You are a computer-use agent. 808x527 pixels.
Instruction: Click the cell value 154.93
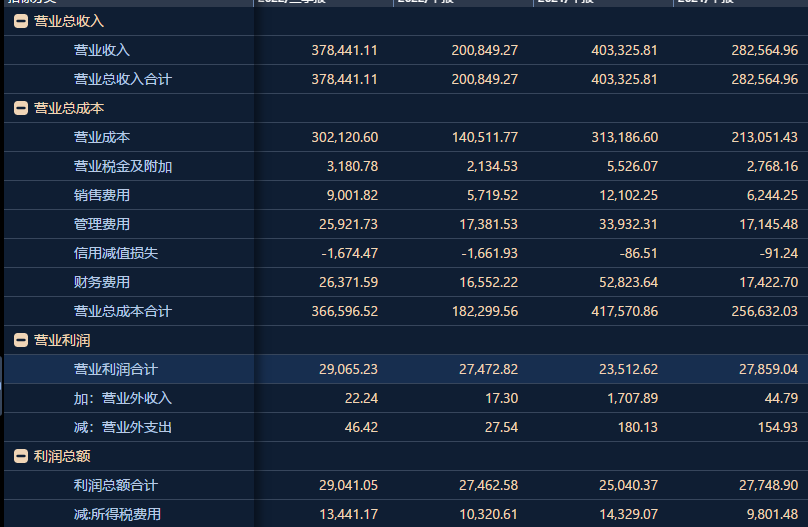(x=778, y=427)
